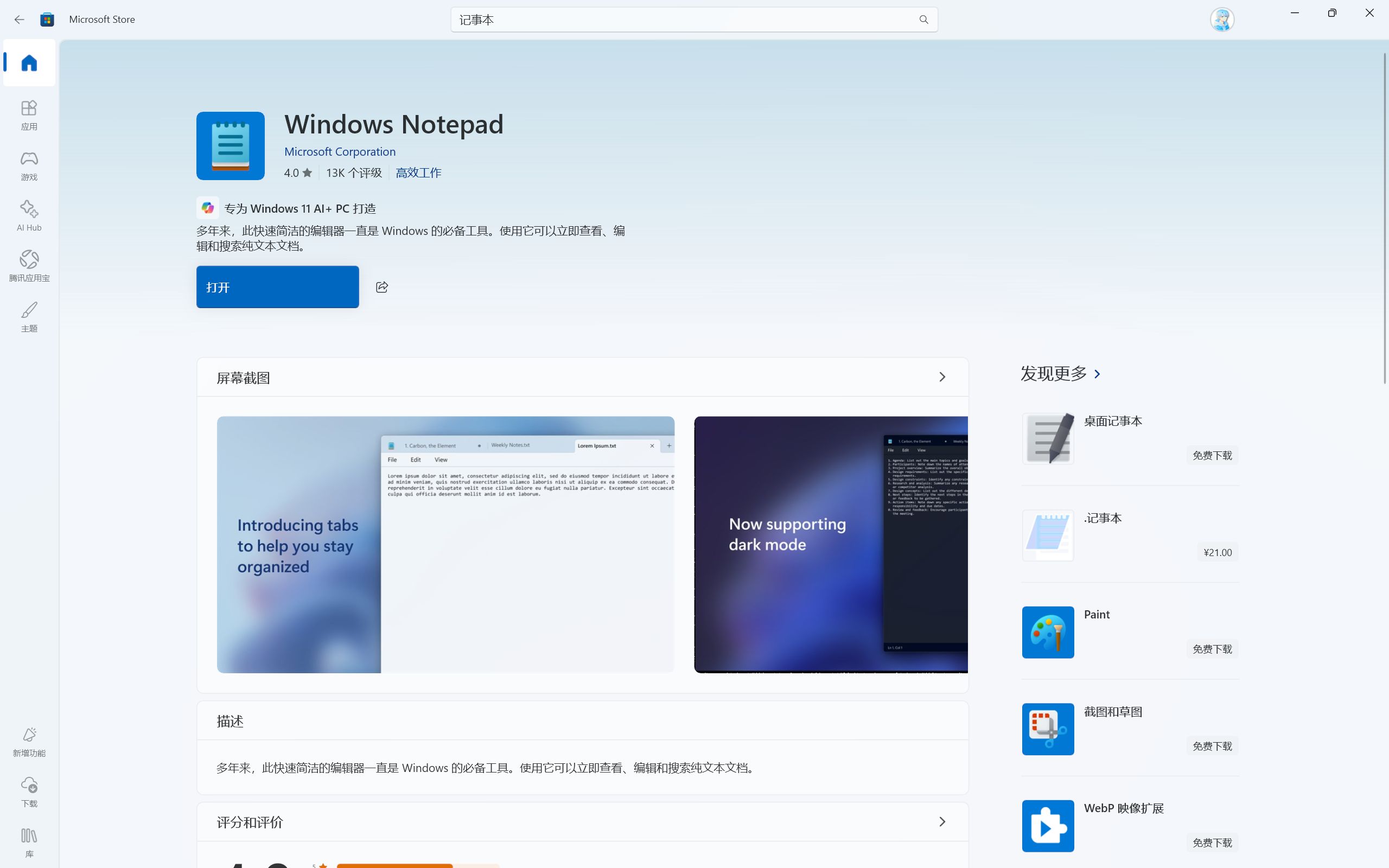This screenshot has height=868, width=1389.
Task: Open the Home tab in sidebar
Action: coord(29,62)
